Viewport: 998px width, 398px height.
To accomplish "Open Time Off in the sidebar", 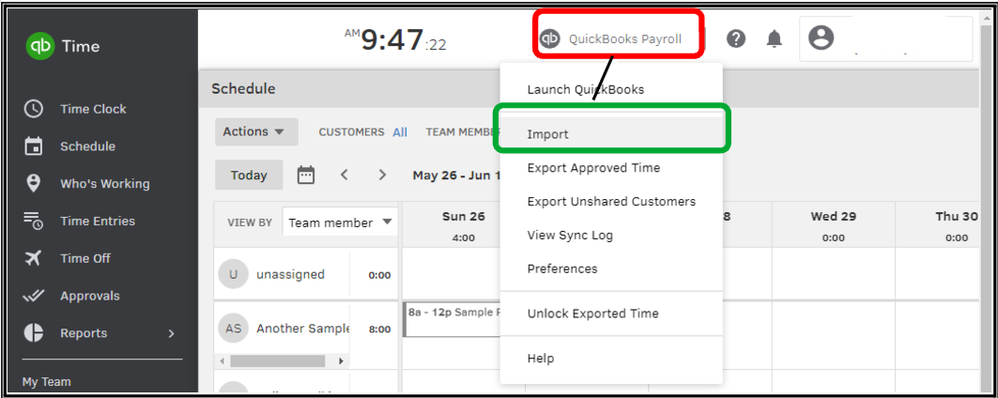I will (85, 258).
